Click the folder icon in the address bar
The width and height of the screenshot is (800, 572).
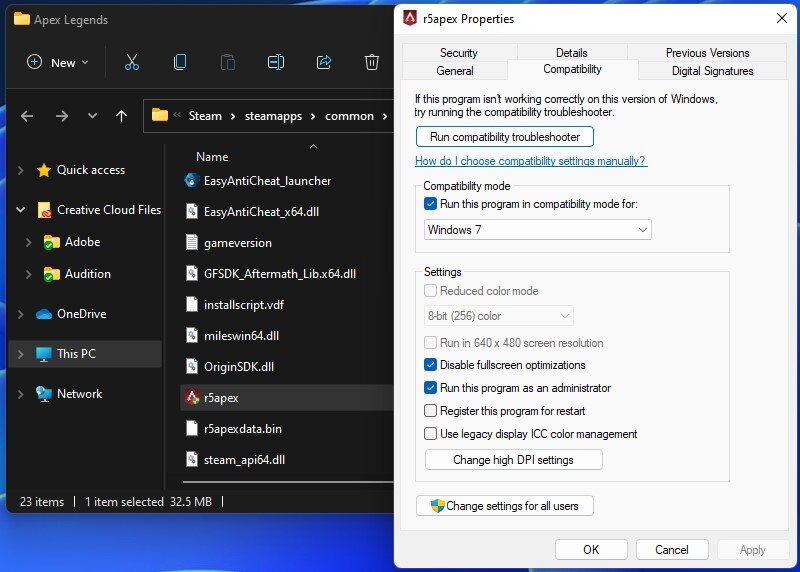(160, 115)
